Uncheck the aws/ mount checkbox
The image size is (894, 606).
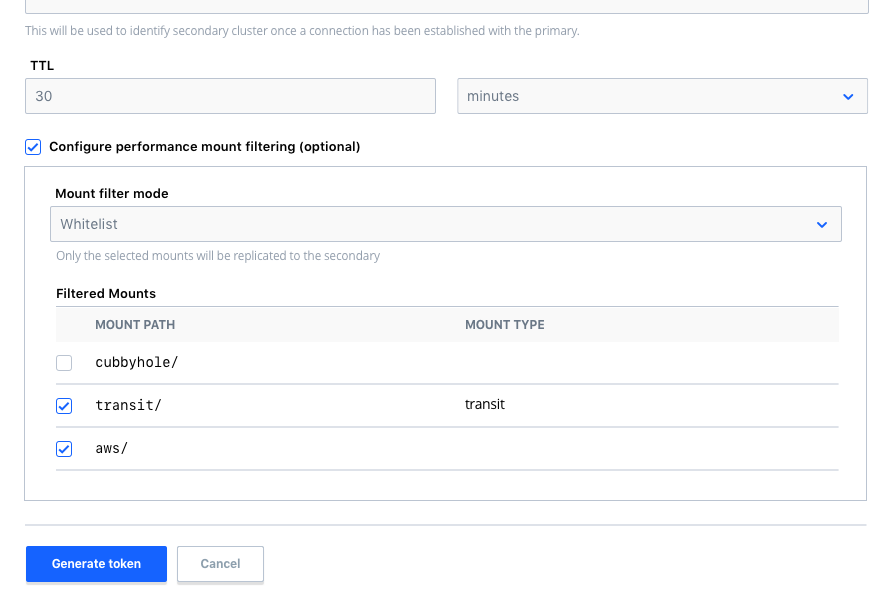[x=64, y=449]
